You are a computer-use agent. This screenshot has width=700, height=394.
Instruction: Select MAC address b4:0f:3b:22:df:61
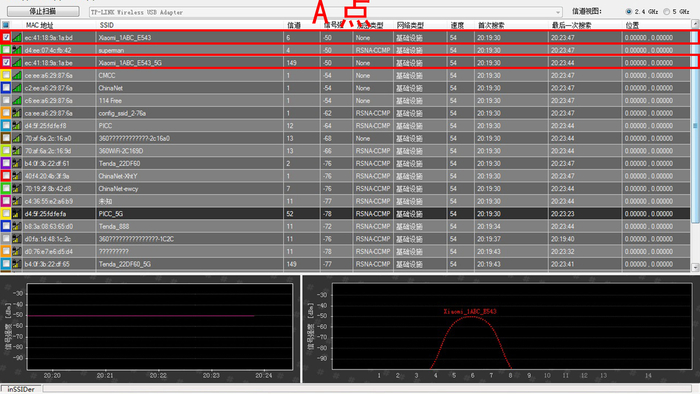pyautogui.click(x=47, y=163)
